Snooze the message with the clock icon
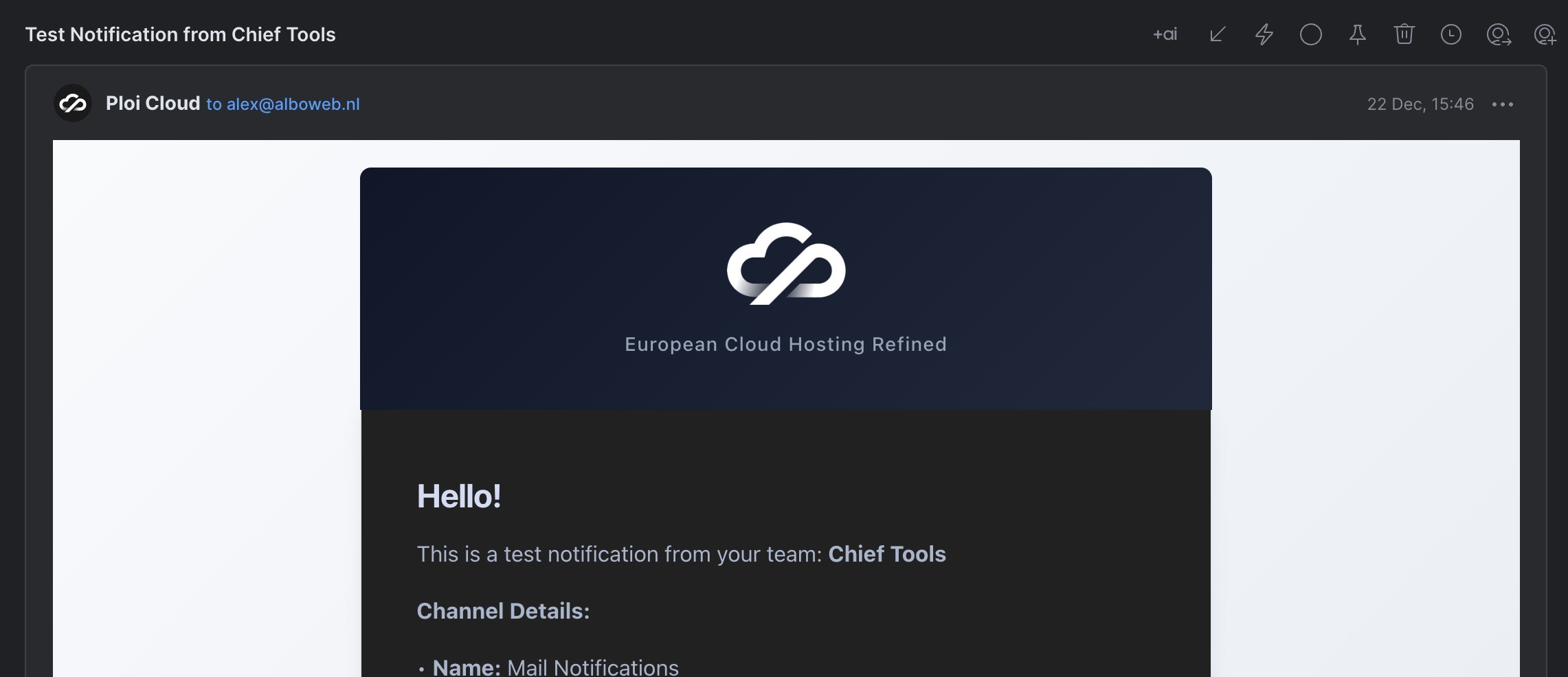1568x677 pixels. click(x=1451, y=34)
